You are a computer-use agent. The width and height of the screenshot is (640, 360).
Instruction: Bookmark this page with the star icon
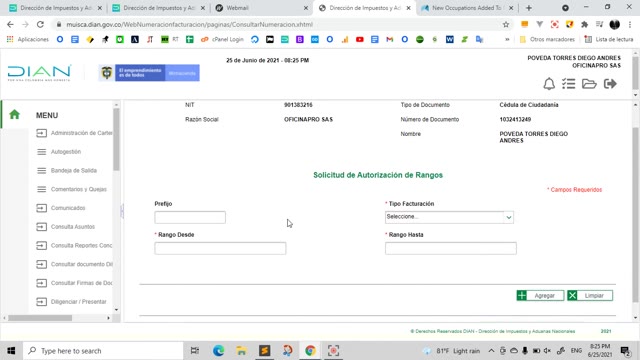tap(506, 24)
